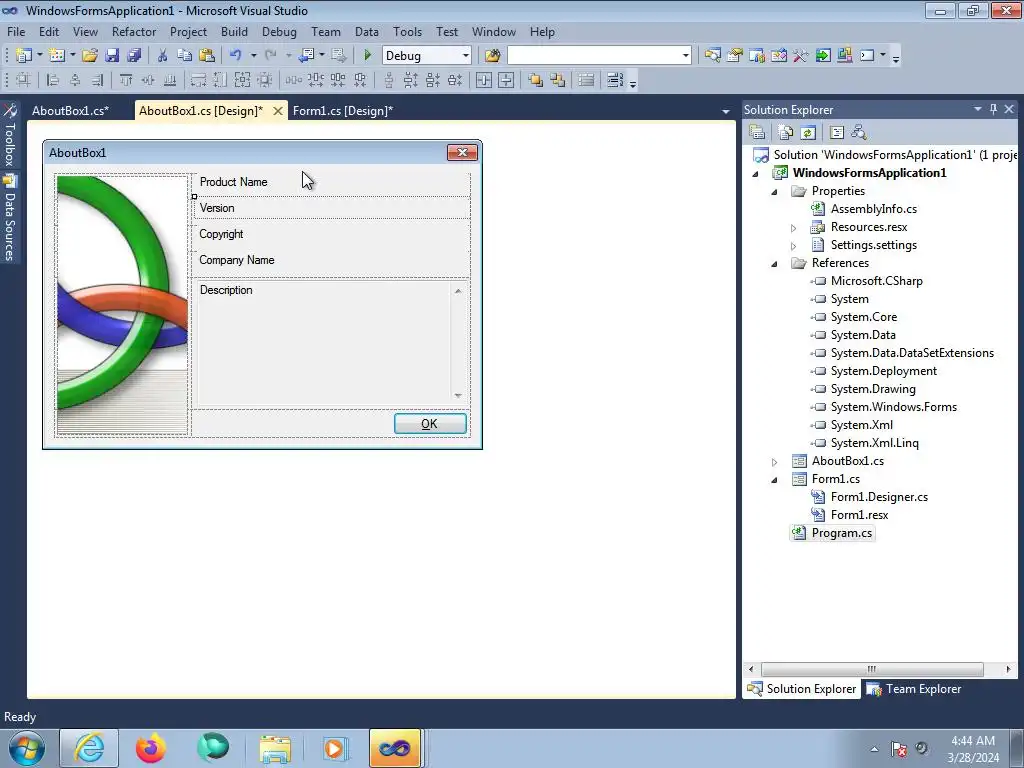Click the Bring to Front layout icon
The width and height of the screenshot is (1024, 768).
click(536, 80)
